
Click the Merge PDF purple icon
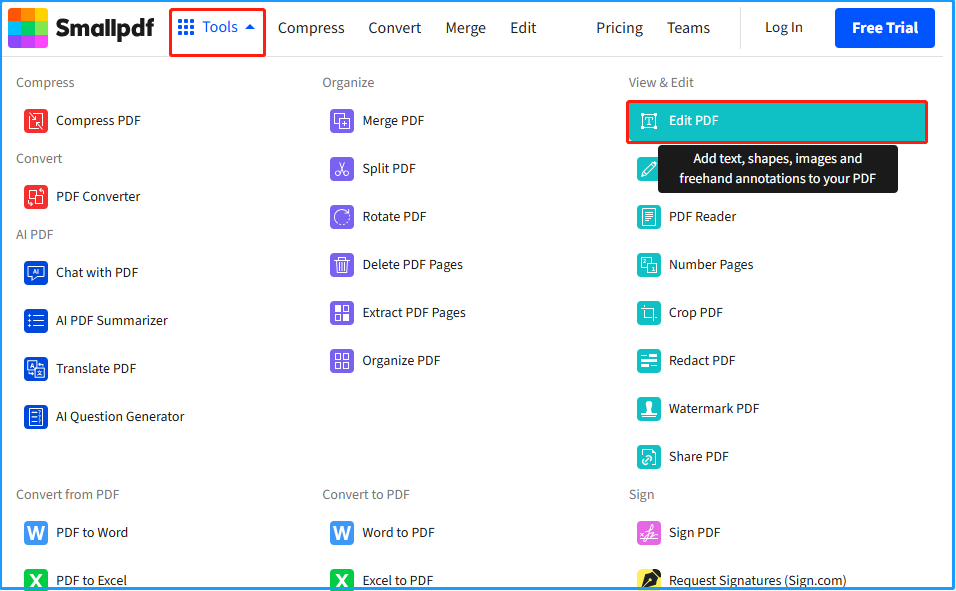point(342,121)
